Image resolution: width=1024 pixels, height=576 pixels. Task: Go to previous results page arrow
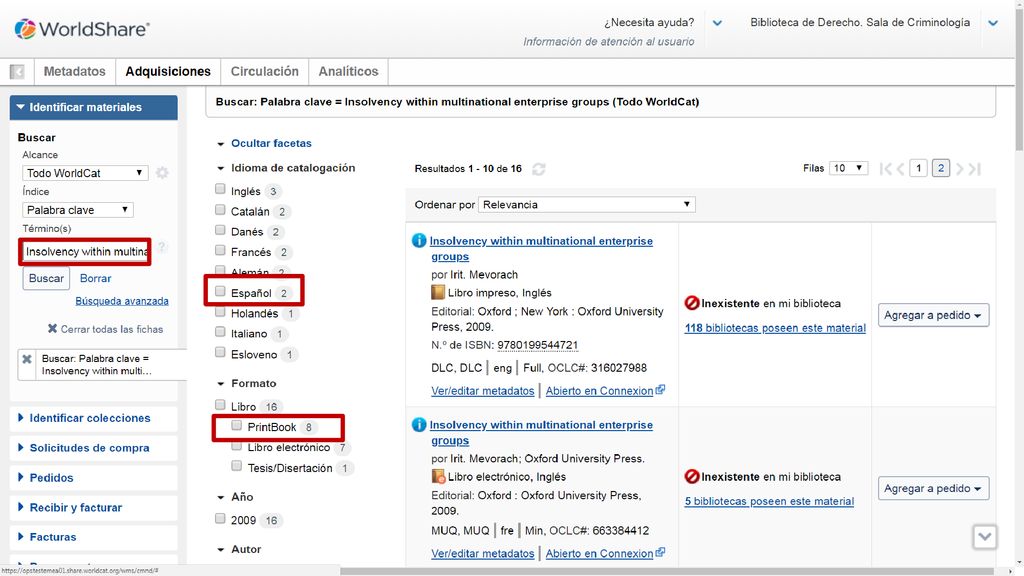(x=901, y=169)
